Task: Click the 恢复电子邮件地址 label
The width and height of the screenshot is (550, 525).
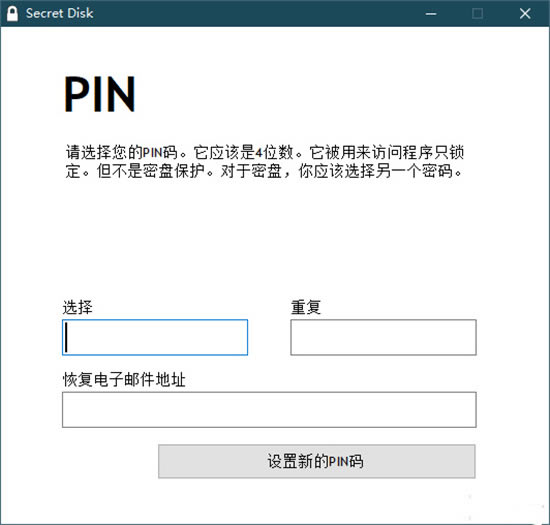Action: click(124, 379)
